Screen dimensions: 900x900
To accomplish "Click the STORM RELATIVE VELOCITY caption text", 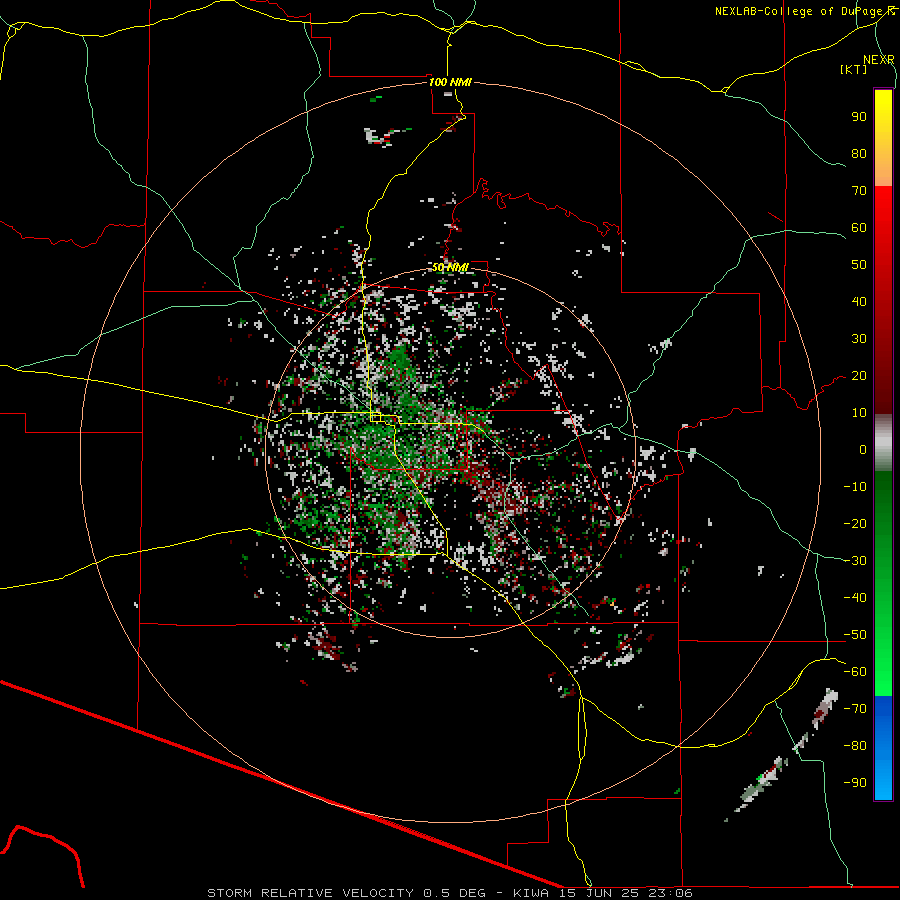I will point(310,893).
